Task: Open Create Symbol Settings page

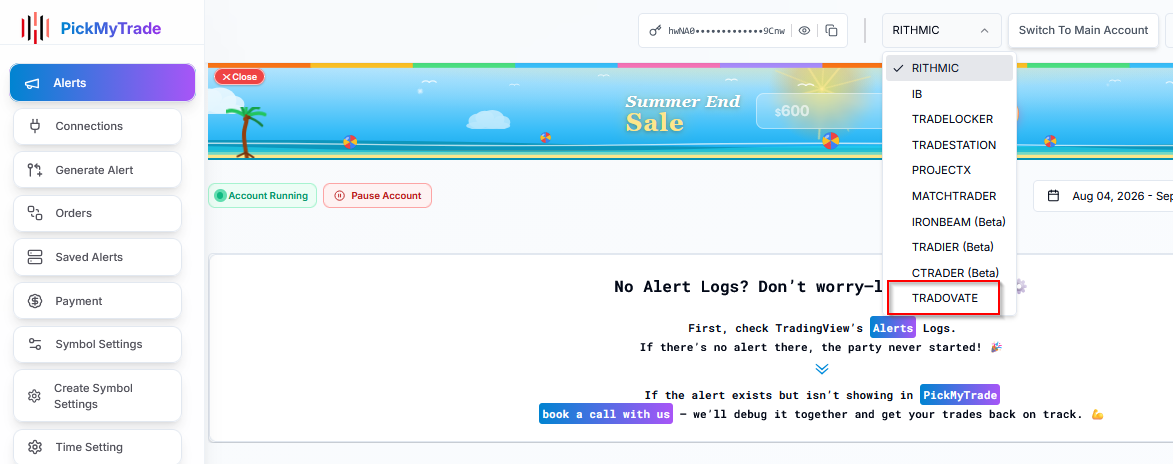Action: 97,396
